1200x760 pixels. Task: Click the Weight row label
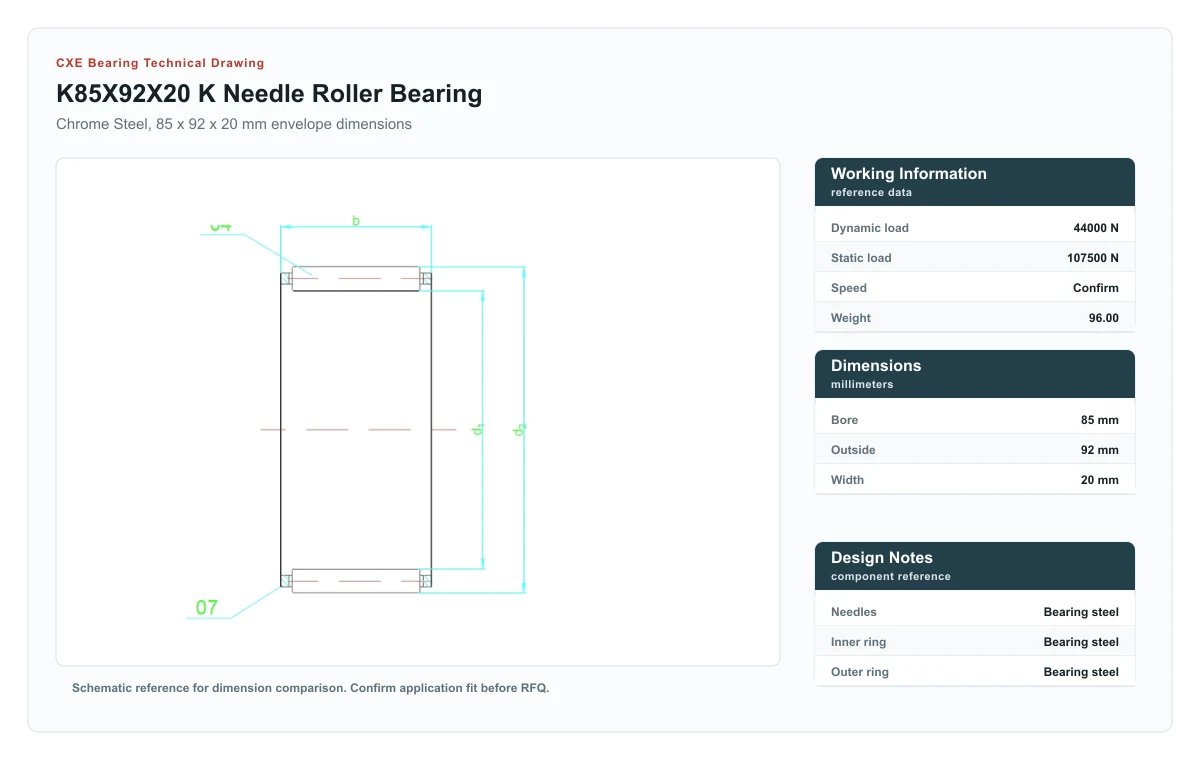pyautogui.click(x=851, y=318)
